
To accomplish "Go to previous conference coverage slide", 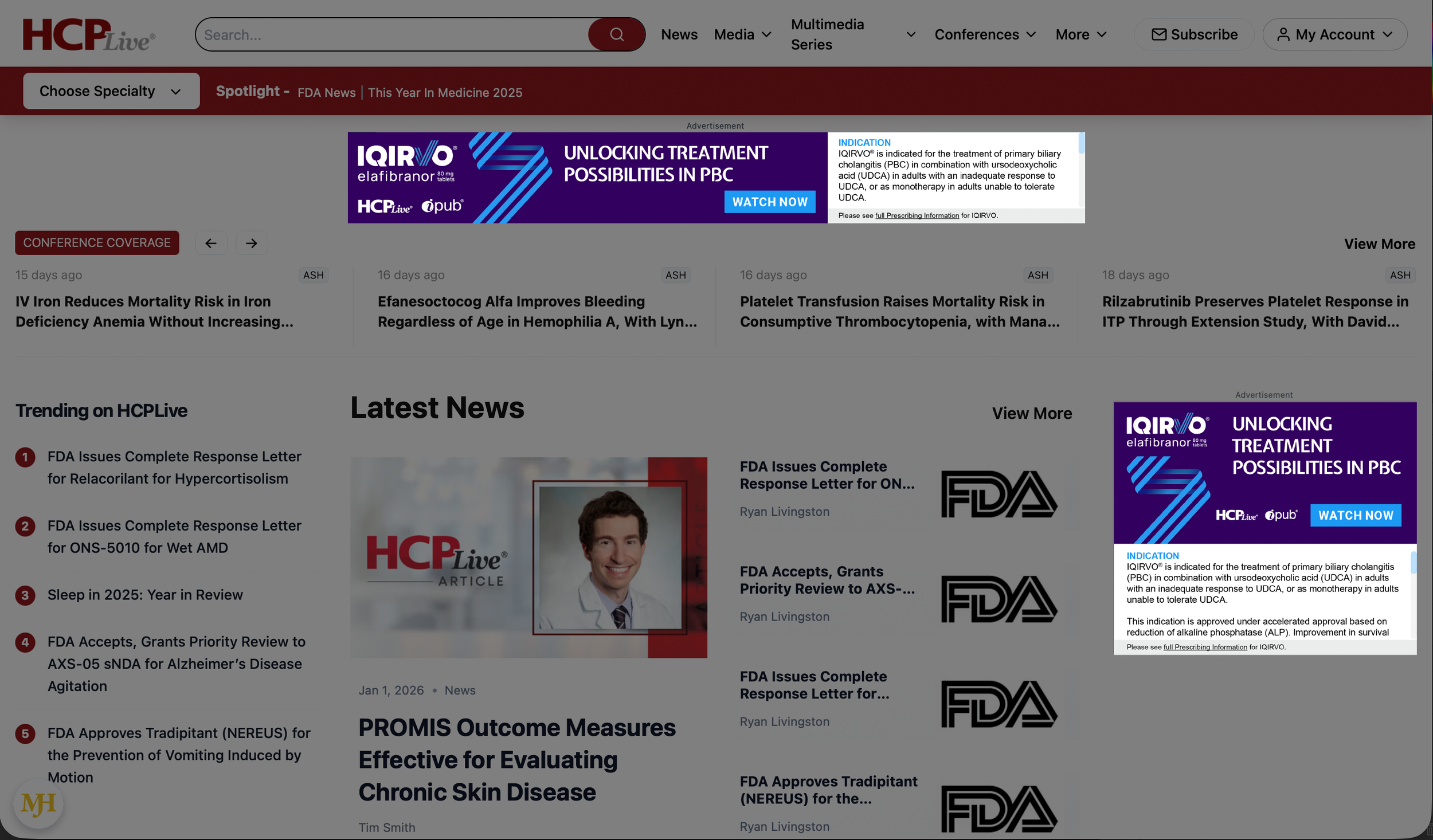I will tap(211, 244).
